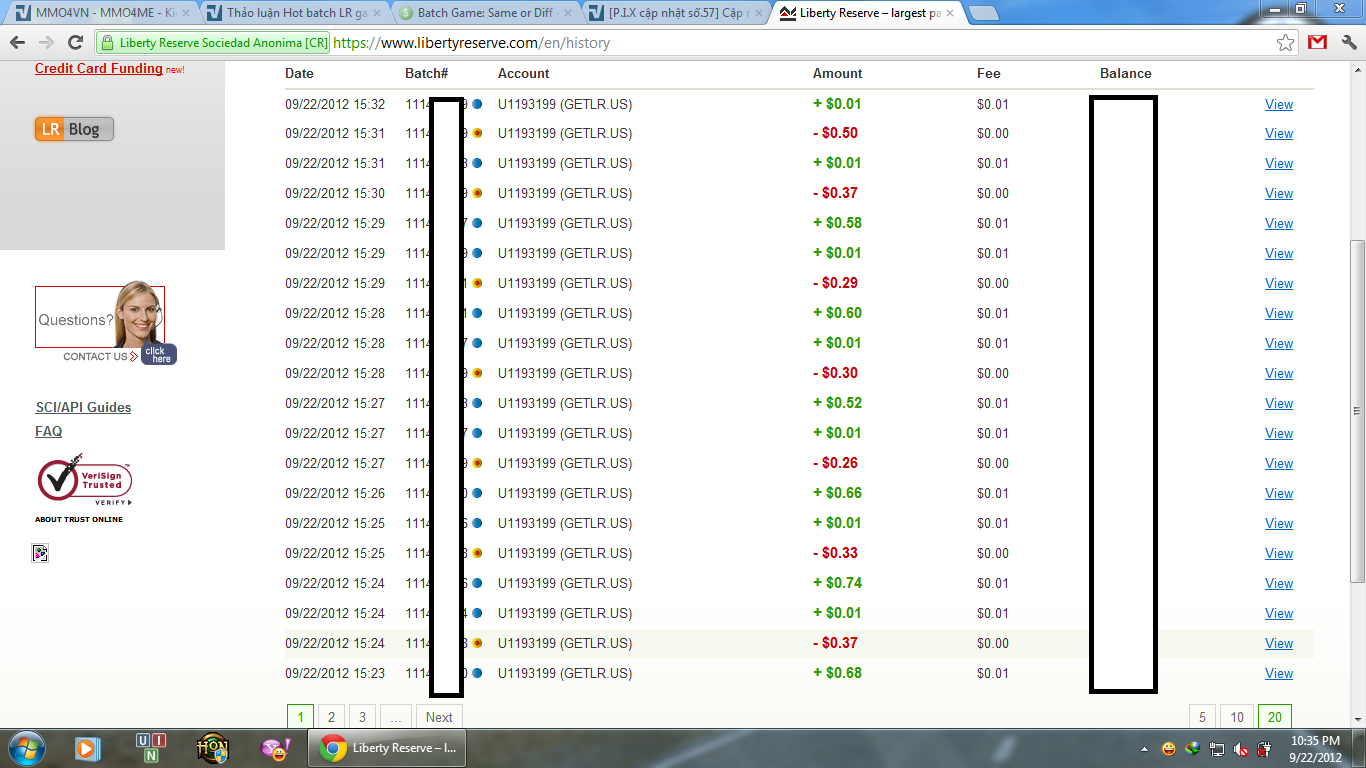This screenshot has height=768, width=1366.
Task: Go to history page 3
Action: 363,717
